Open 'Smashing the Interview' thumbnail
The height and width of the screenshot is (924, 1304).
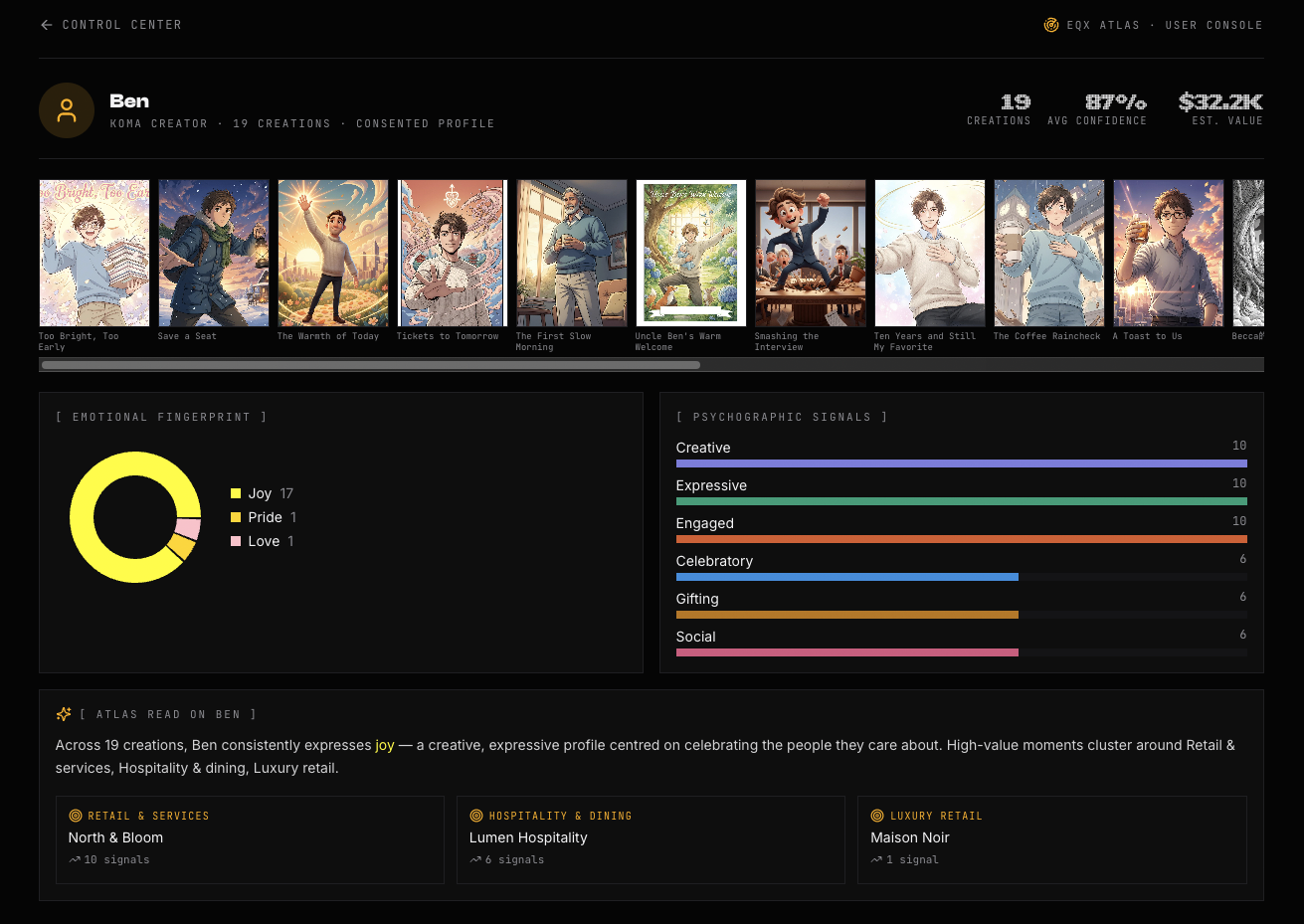pos(811,253)
